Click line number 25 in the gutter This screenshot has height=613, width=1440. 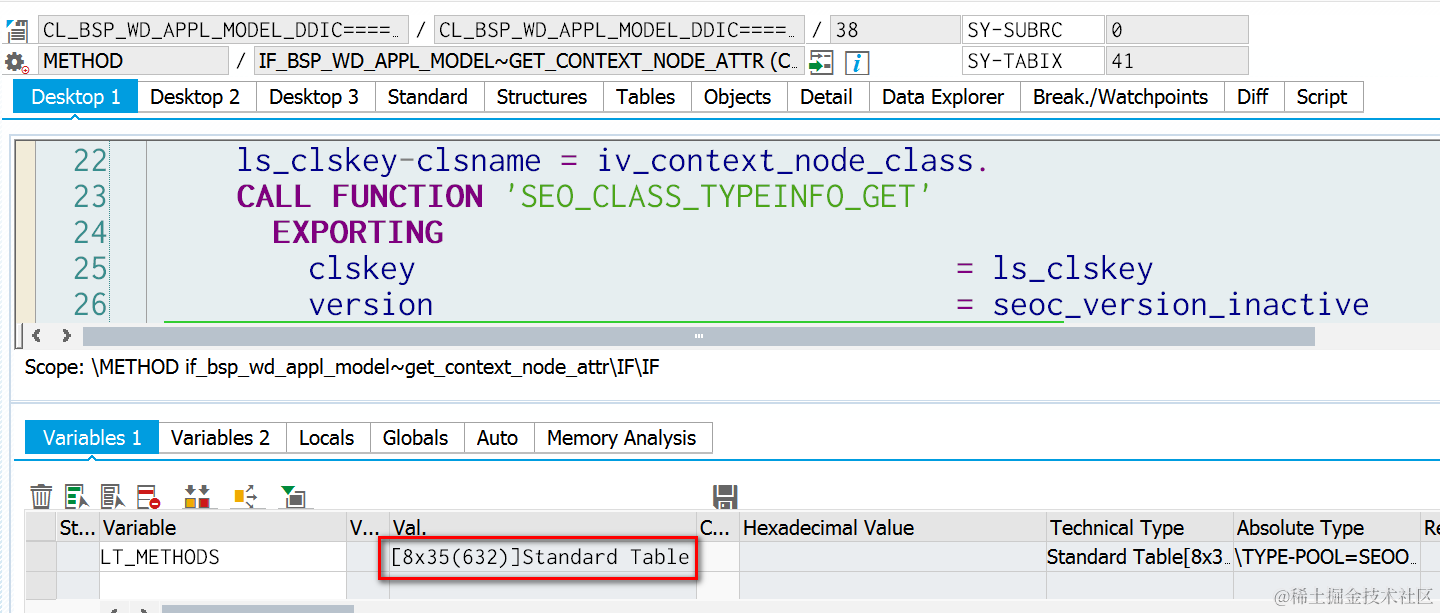coord(90,268)
